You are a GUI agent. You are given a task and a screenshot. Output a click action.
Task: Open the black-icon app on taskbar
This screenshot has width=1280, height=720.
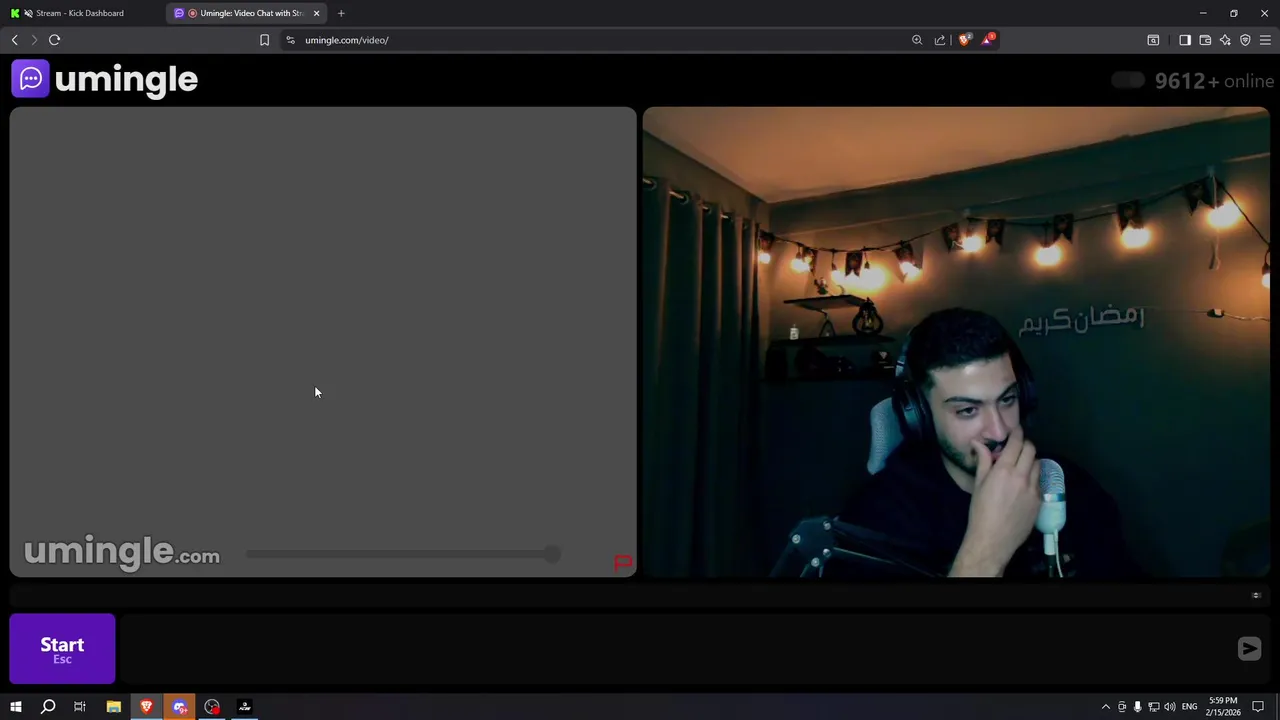tap(245, 707)
